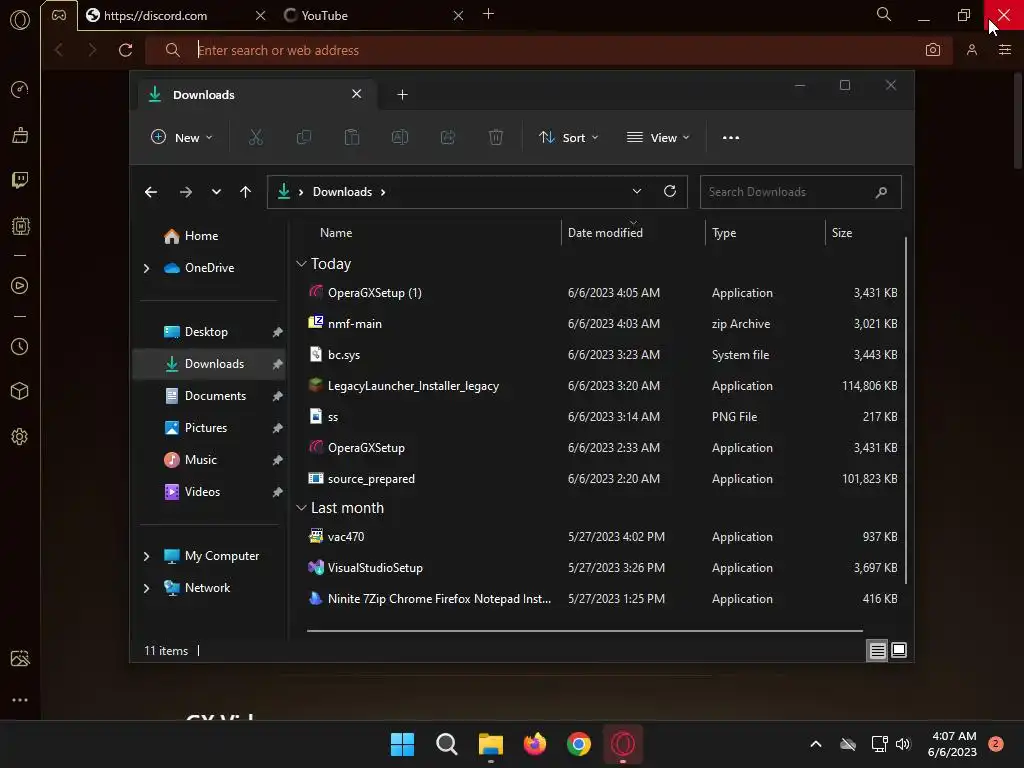This screenshot has height=768, width=1024.
Task: Open Extensions cube icon in Opera sidebar
Action: pos(20,391)
